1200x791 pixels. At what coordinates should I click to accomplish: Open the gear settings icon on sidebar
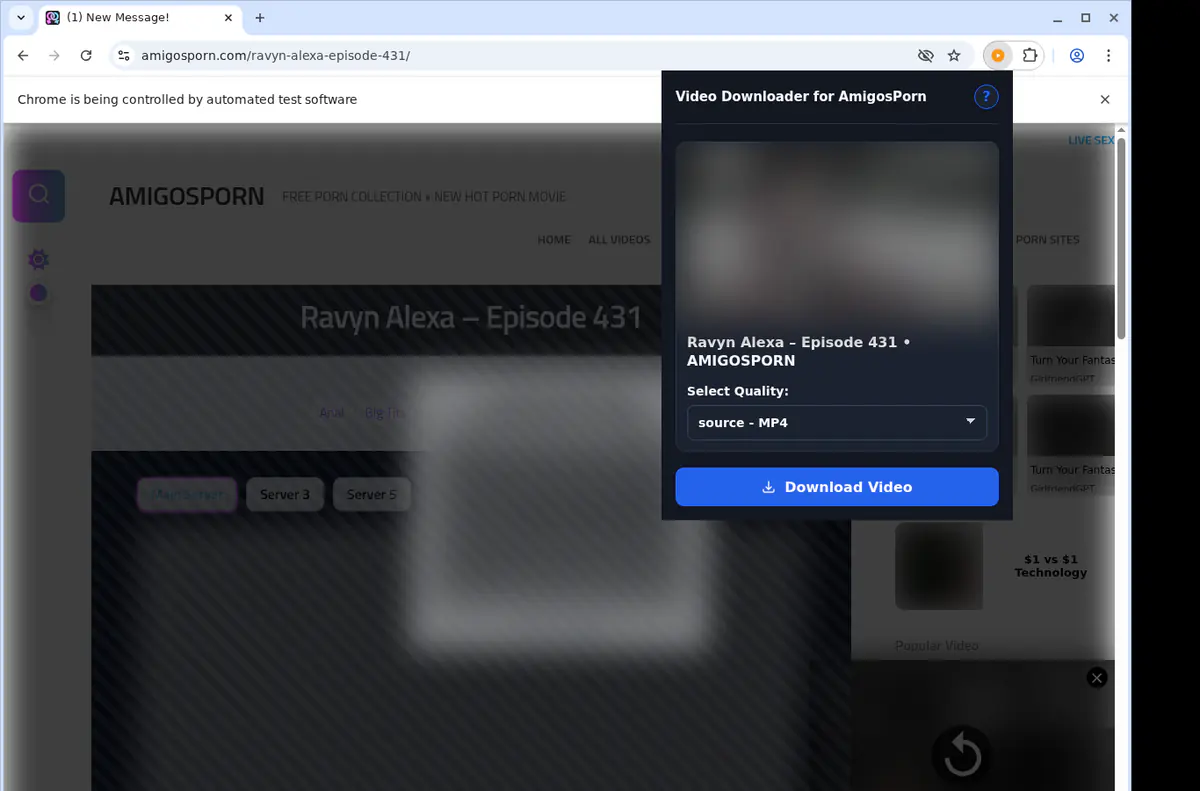point(38,260)
